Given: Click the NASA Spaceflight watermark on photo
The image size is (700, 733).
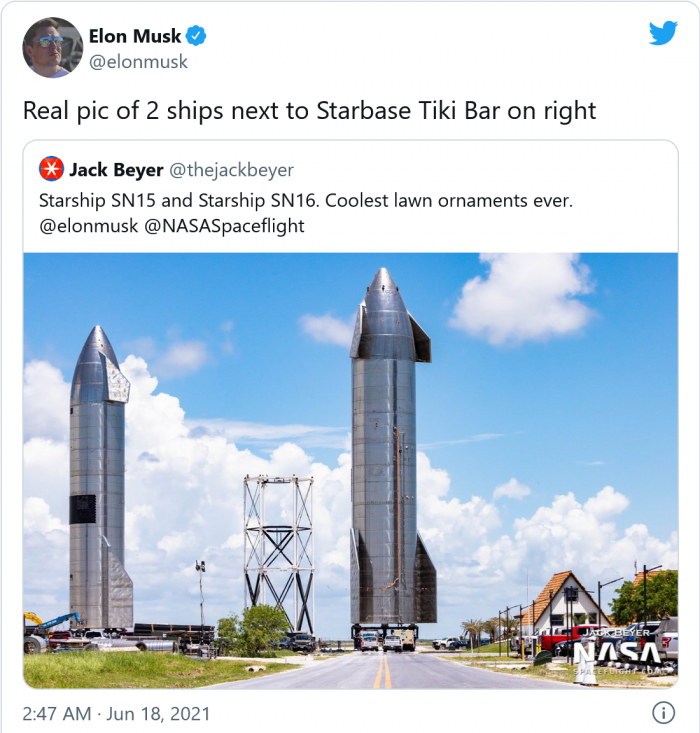Looking at the screenshot, I should (617, 652).
